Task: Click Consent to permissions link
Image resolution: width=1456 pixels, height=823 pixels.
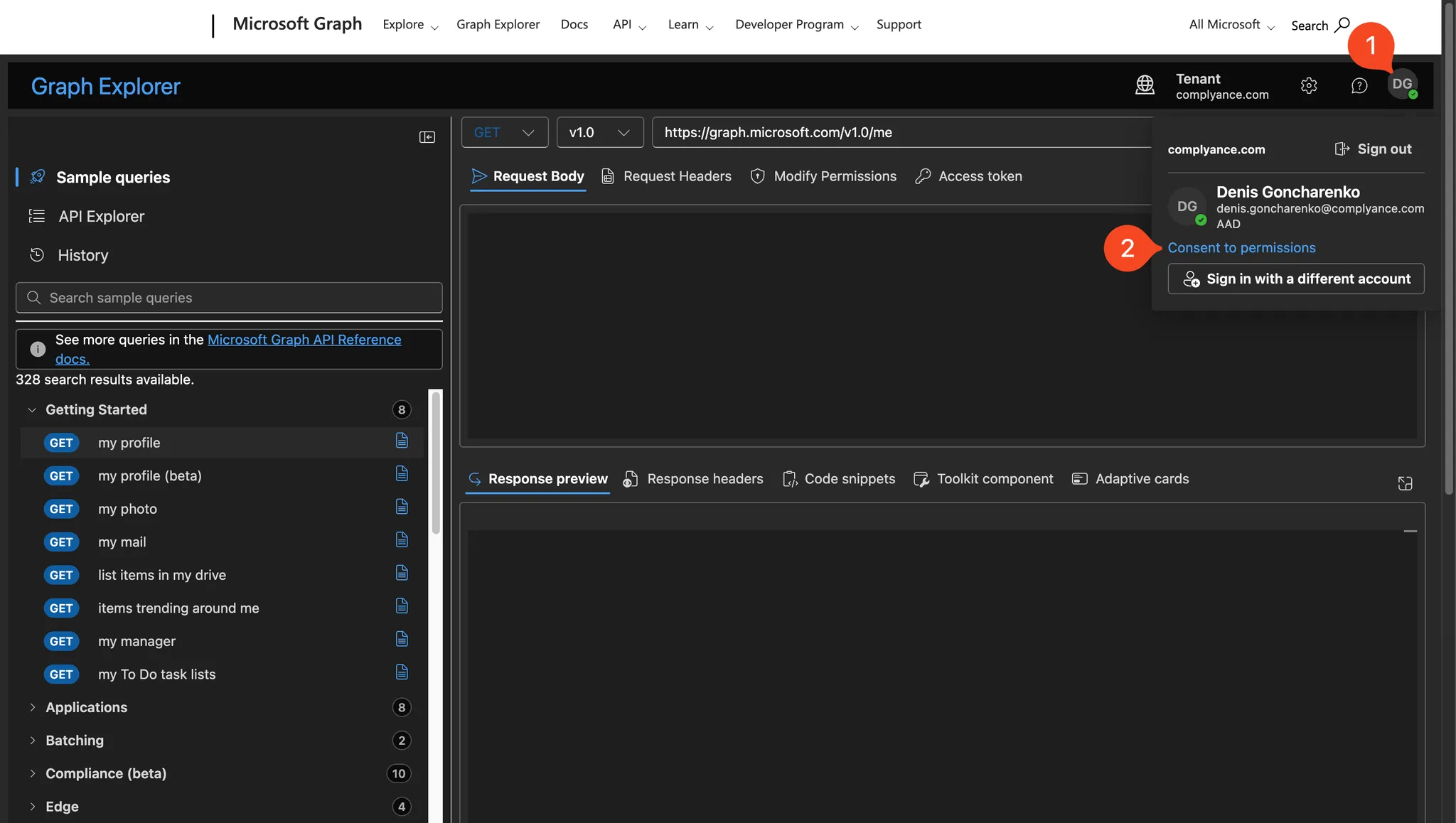Action: pos(1241,247)
